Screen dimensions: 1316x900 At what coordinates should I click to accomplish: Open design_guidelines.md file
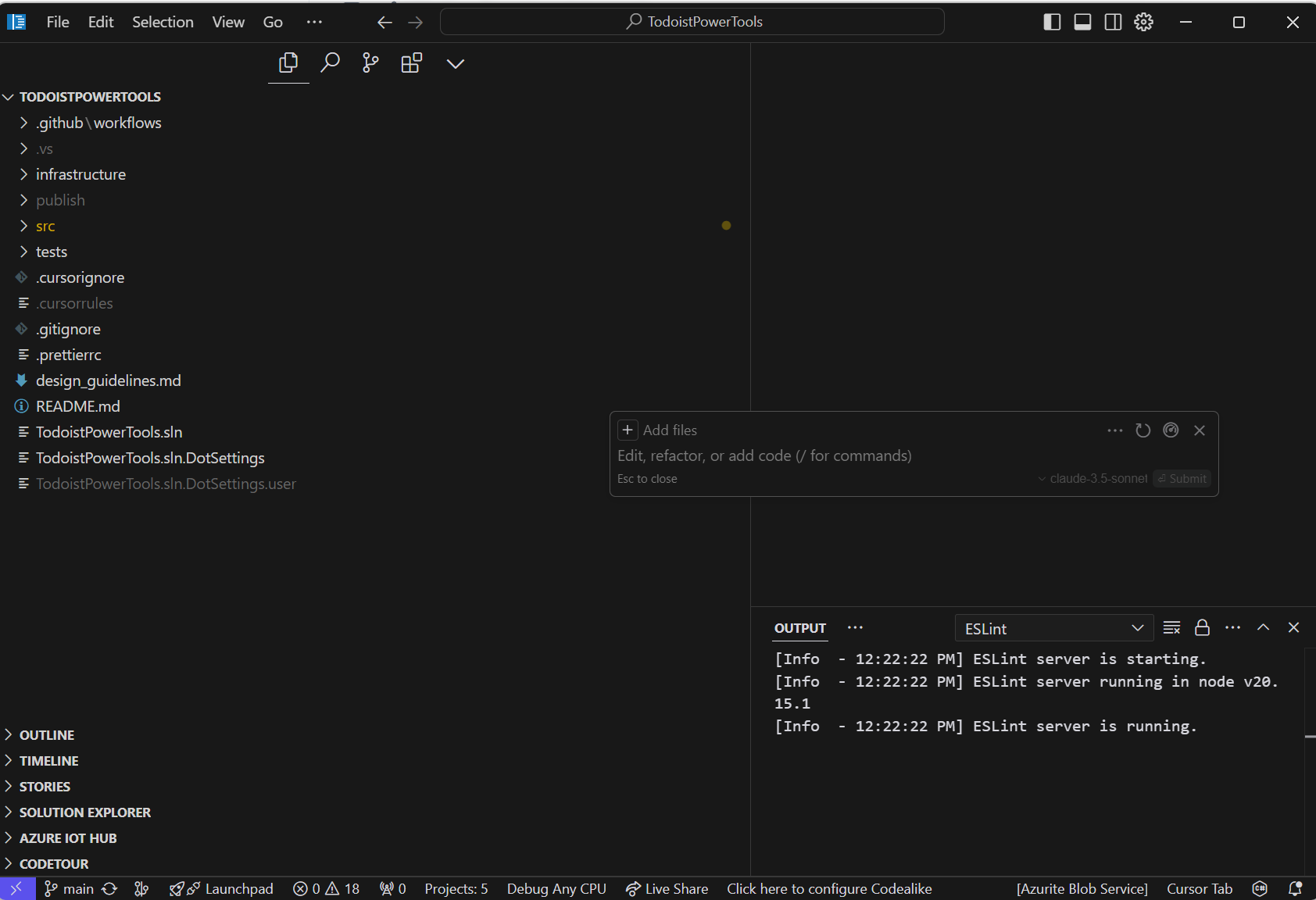pyautogui.click(x=375, y=380)
